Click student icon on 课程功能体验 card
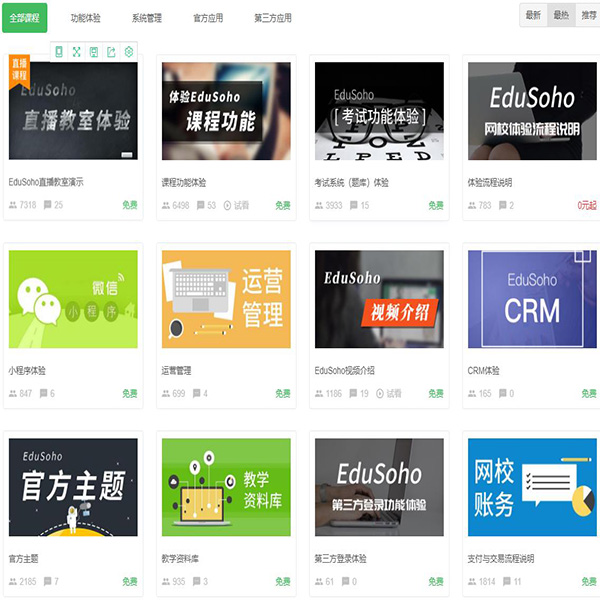600x600 pixels. [x=166, y=206]
